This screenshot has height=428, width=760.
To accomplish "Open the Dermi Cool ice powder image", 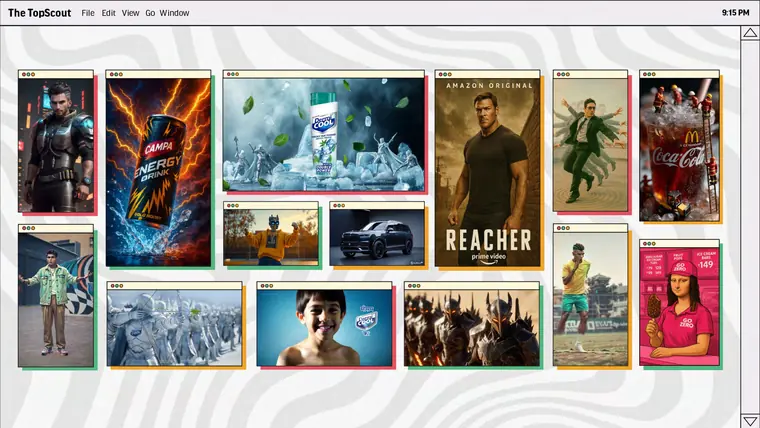I will [323, 135].
